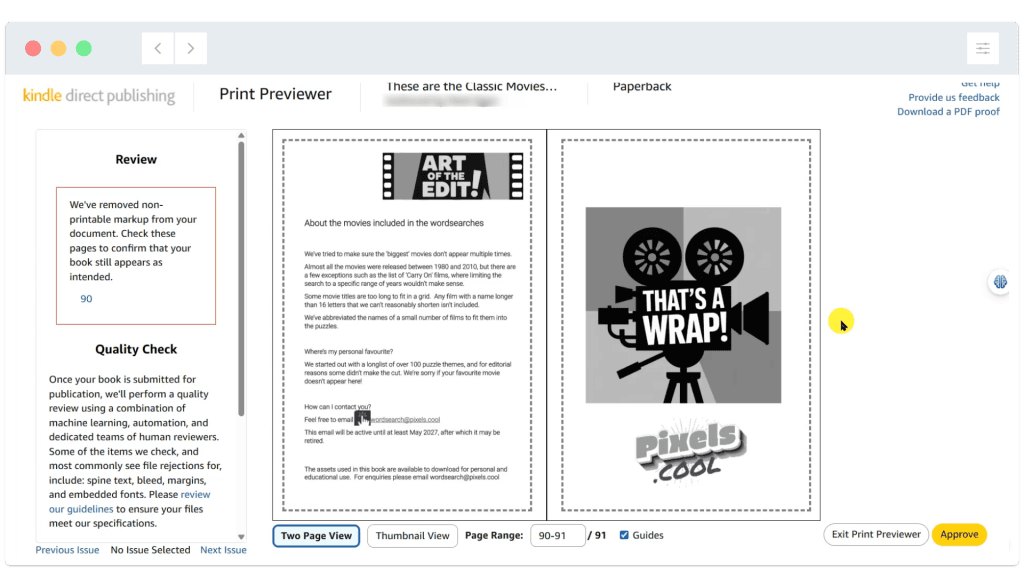1024x587 pixels.
Task: Click the 'No Issue Selected' status text
Action: pyautogui.click(x=150, y=550)
